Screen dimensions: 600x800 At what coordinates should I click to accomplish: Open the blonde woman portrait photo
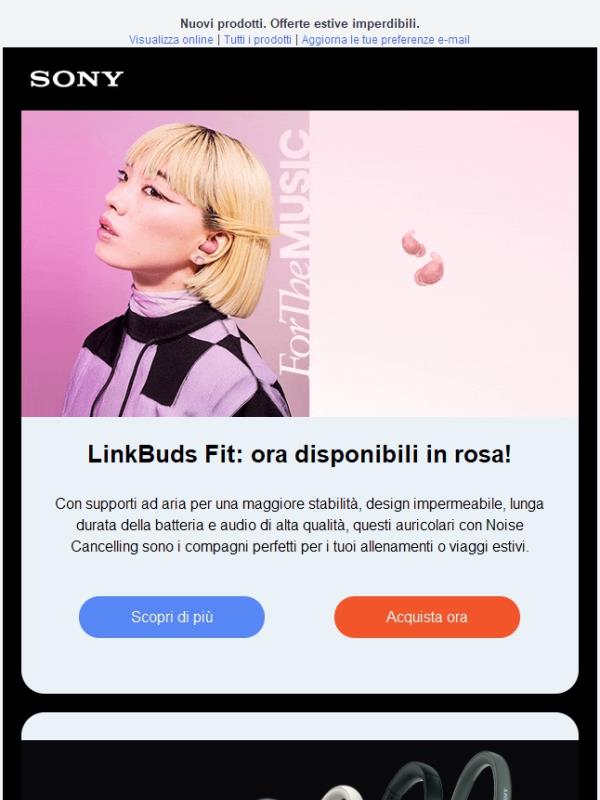click(x=165, y=263)
